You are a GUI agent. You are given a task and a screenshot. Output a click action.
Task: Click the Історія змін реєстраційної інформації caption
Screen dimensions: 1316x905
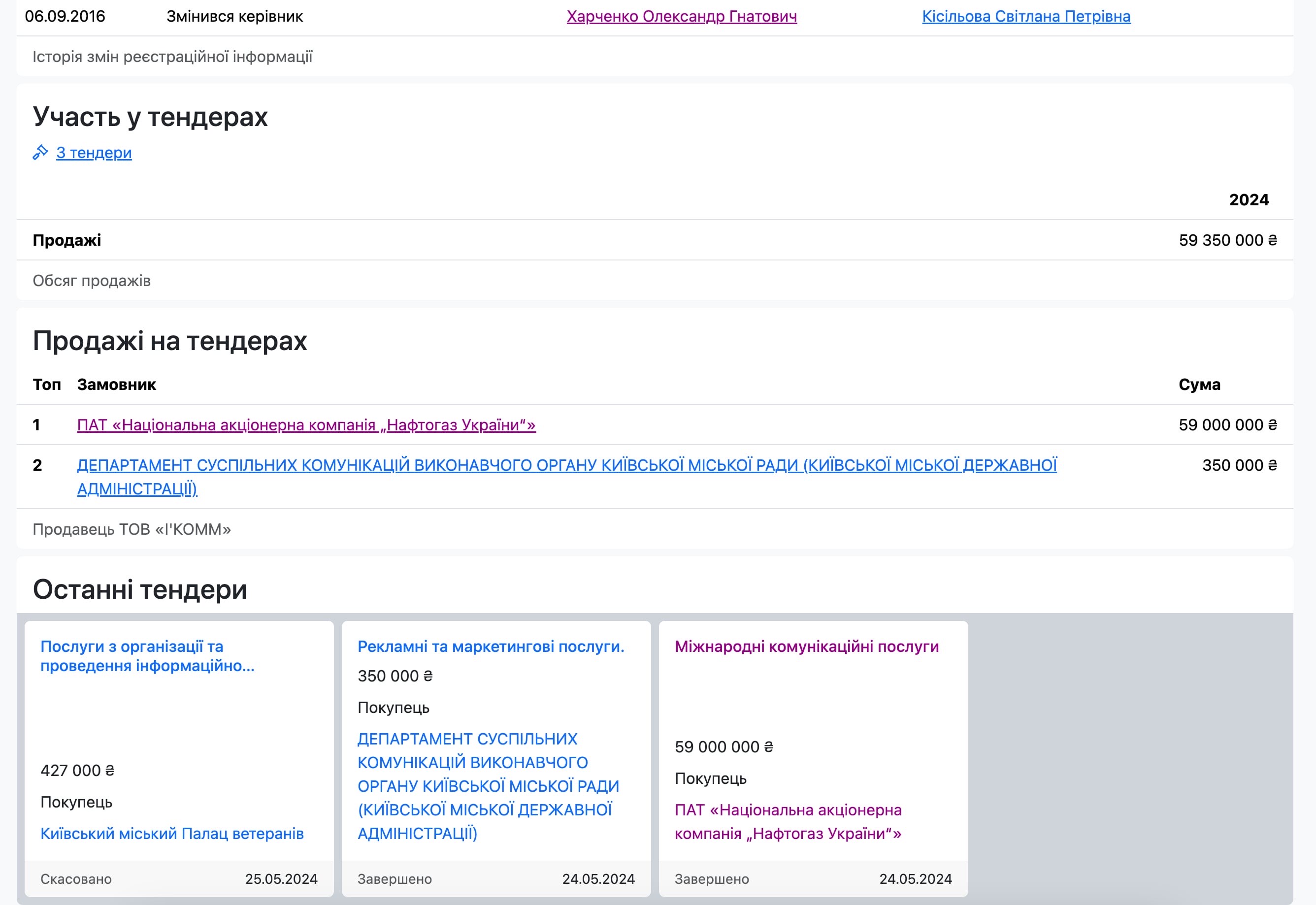click(172, 57)
